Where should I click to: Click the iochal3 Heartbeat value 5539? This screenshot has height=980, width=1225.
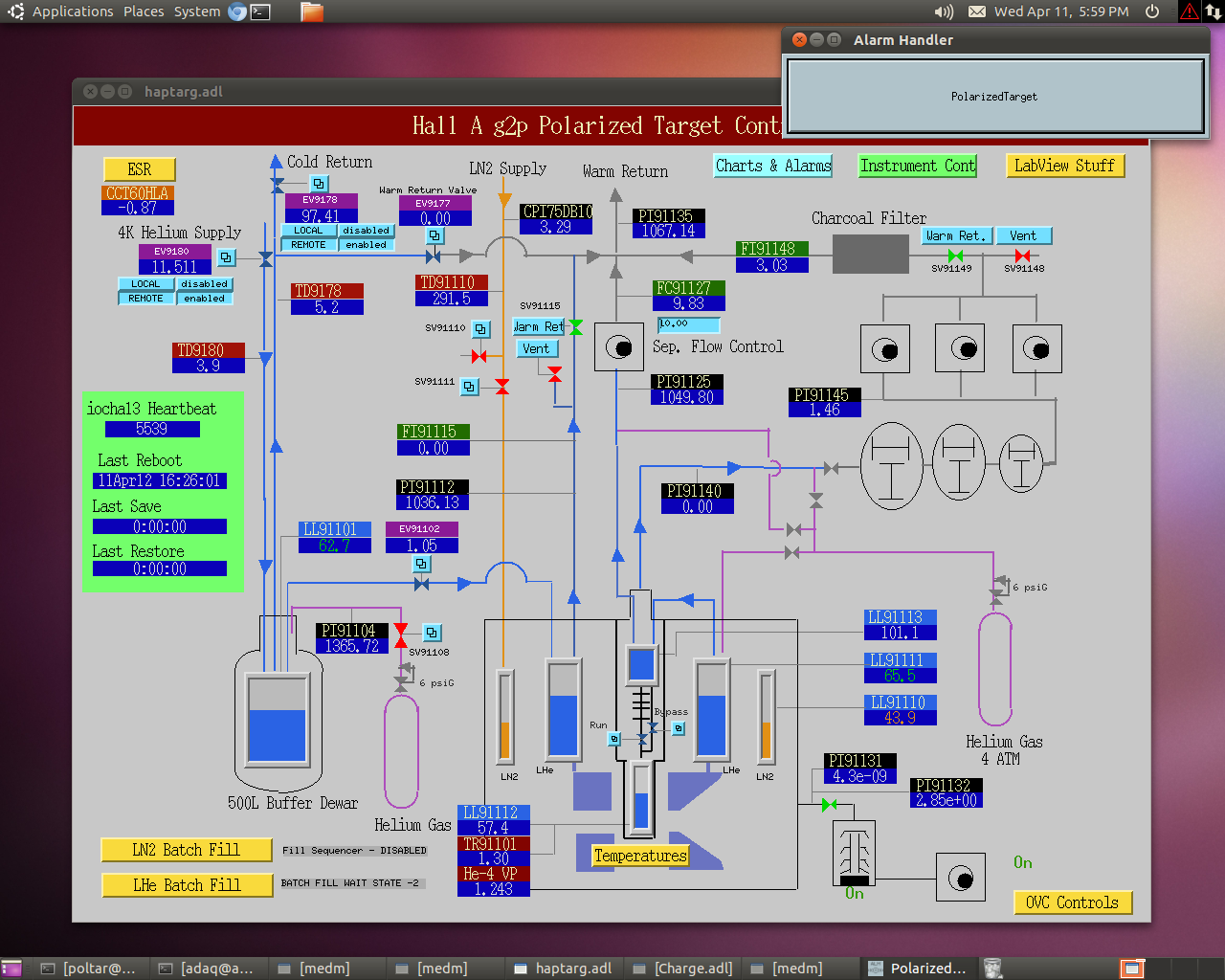coord(152,429)
